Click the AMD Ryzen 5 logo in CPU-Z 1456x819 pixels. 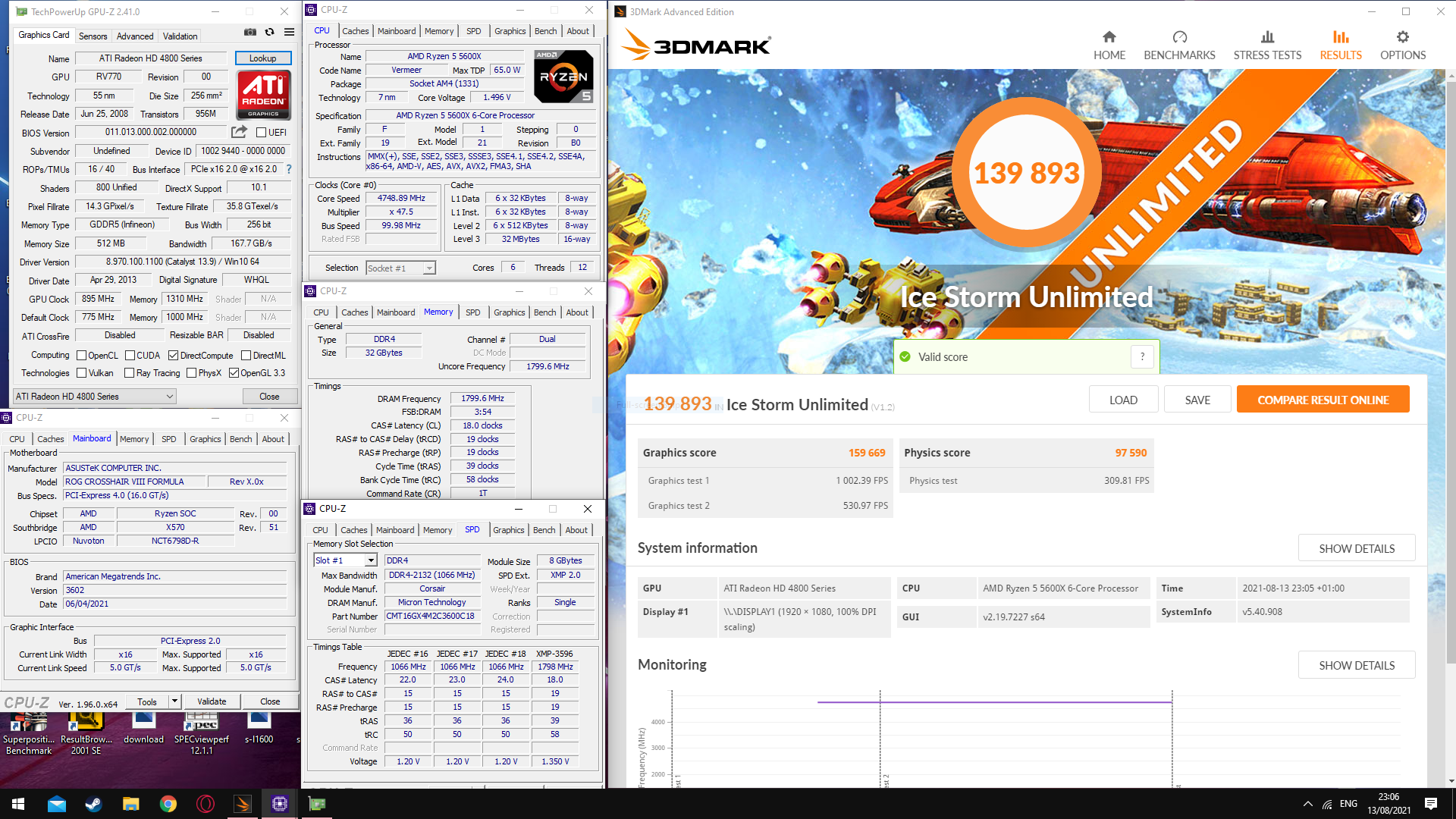pyautogui.click(x=563, y=76)
